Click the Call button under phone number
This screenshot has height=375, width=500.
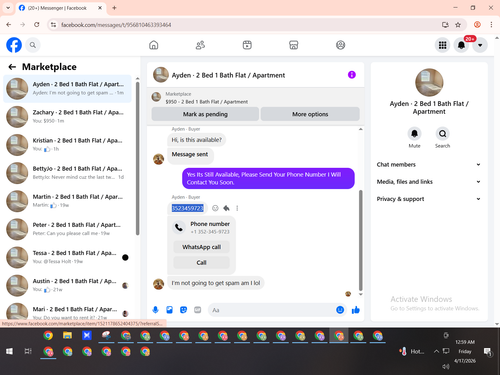point(201,263)
